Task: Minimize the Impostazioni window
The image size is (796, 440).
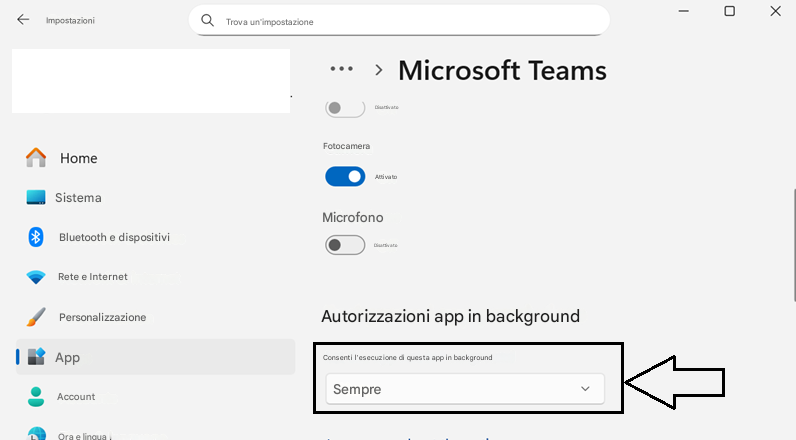Action: click(684, 11)
